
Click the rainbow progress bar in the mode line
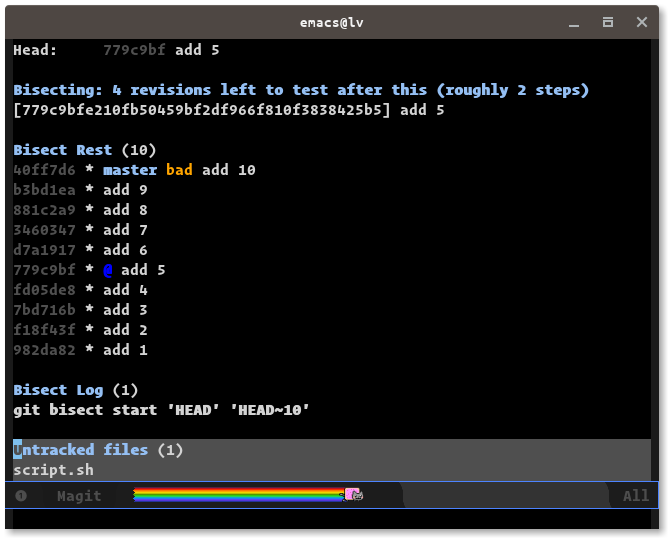239,495
